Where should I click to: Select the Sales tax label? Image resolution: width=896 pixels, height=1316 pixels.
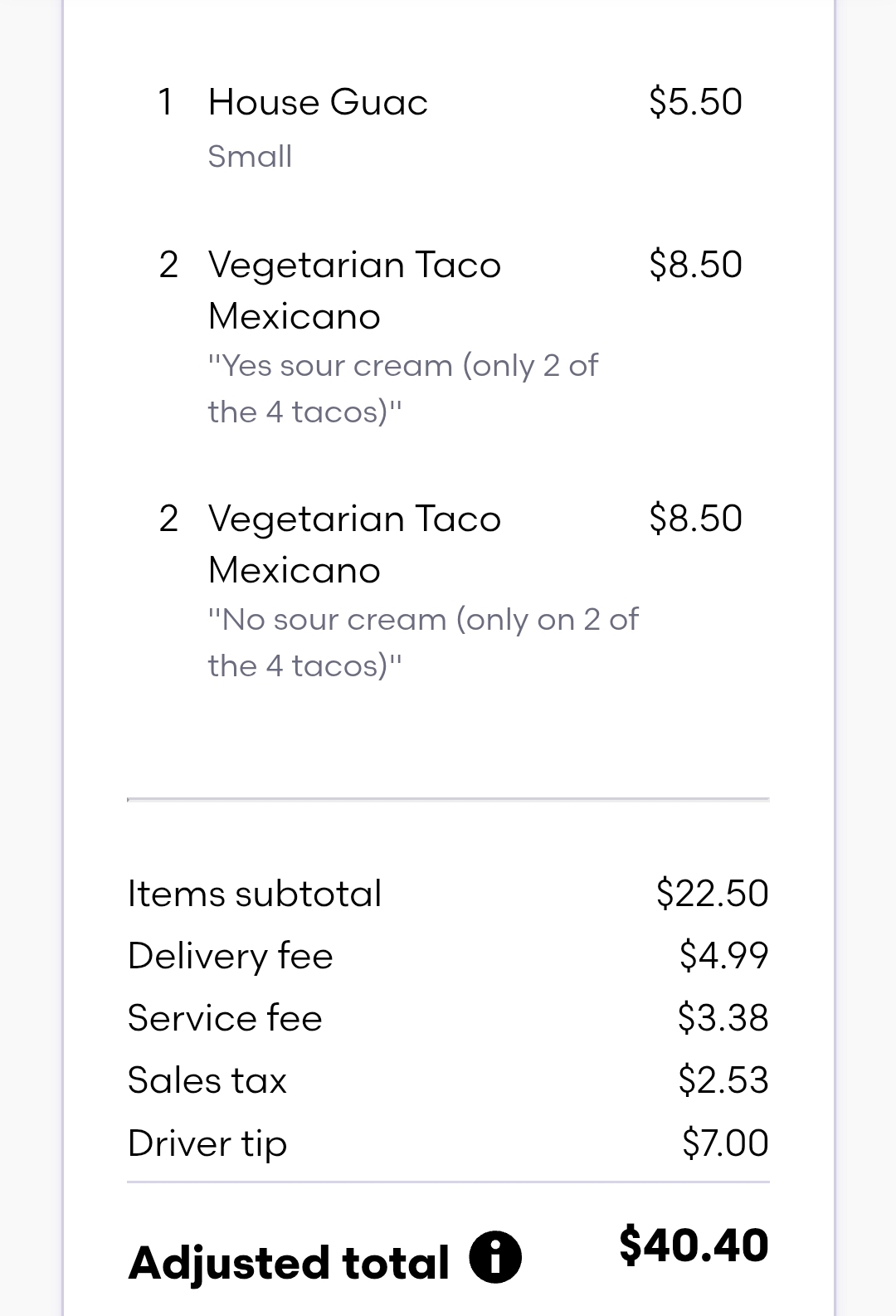207,1080
